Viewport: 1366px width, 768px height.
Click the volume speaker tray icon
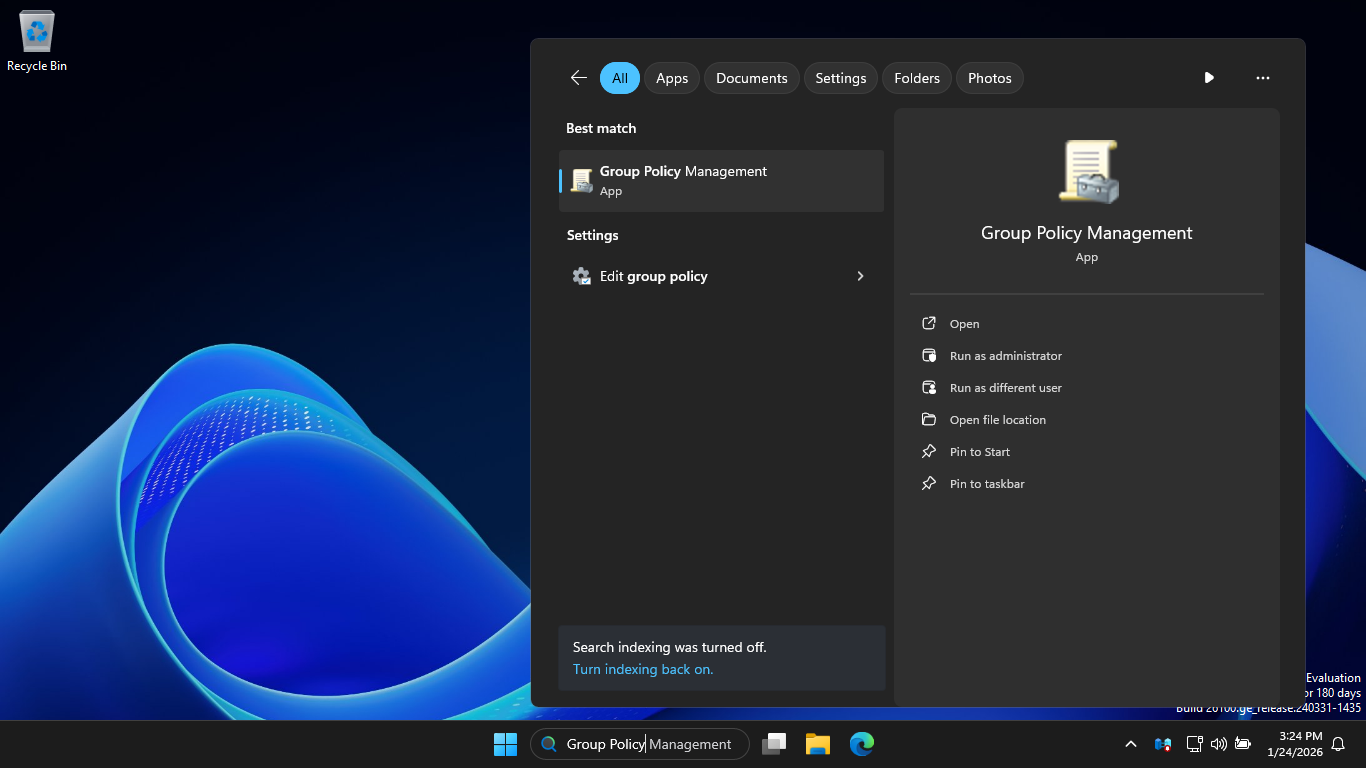coord(1218,744)
